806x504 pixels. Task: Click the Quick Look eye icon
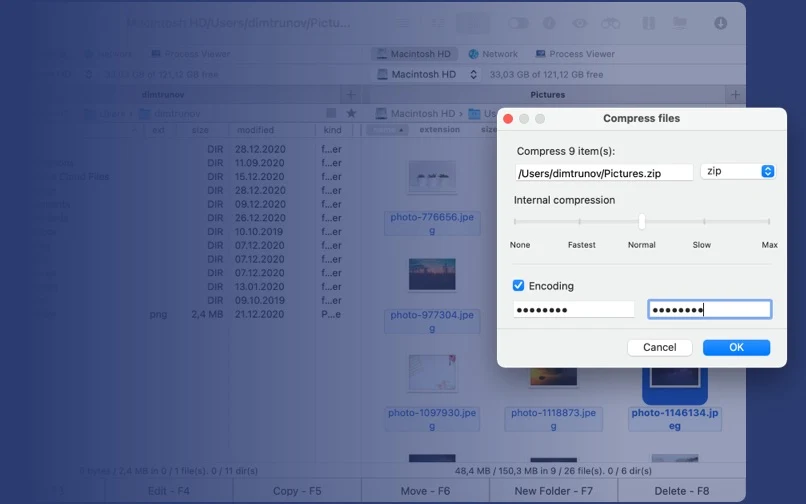tap(580, 23)
